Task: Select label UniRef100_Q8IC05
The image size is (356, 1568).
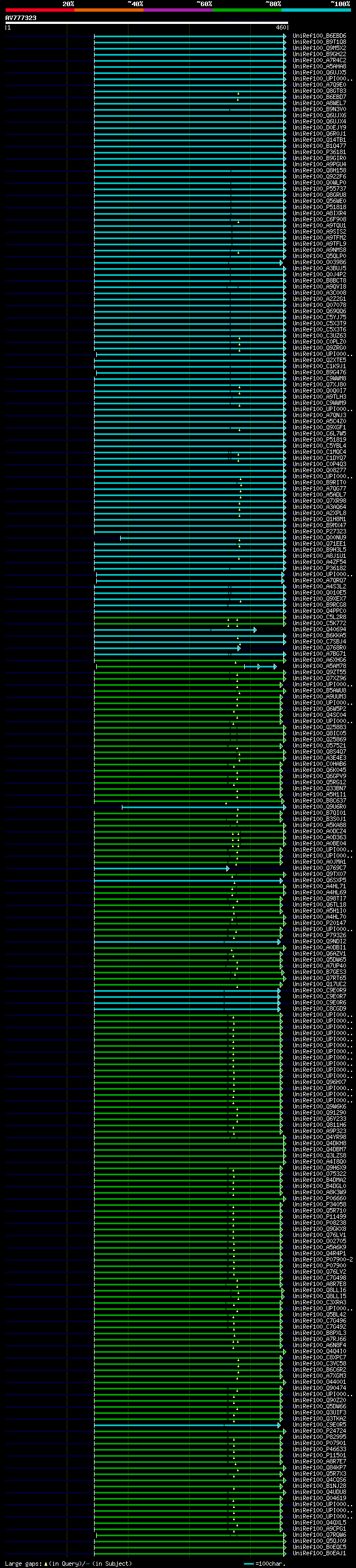Action: pyautogui.click(x=319, y=733)
